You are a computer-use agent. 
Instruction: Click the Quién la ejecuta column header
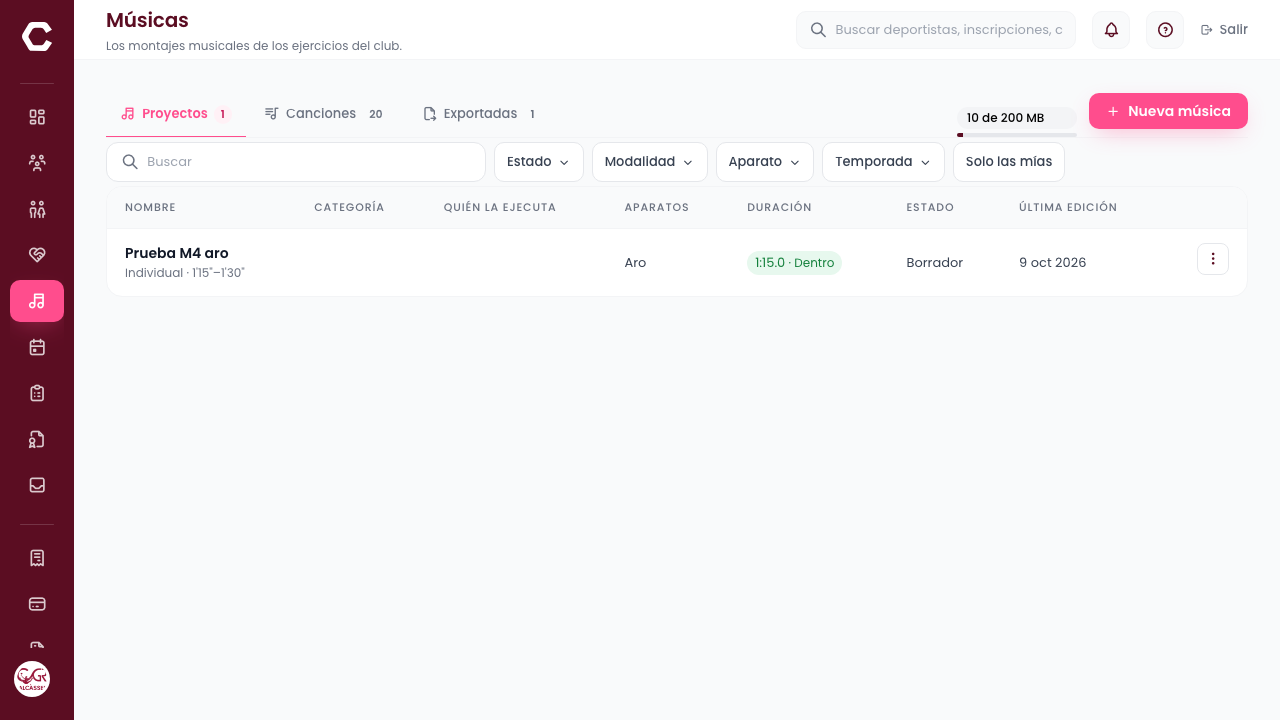[x=500, y=207]
